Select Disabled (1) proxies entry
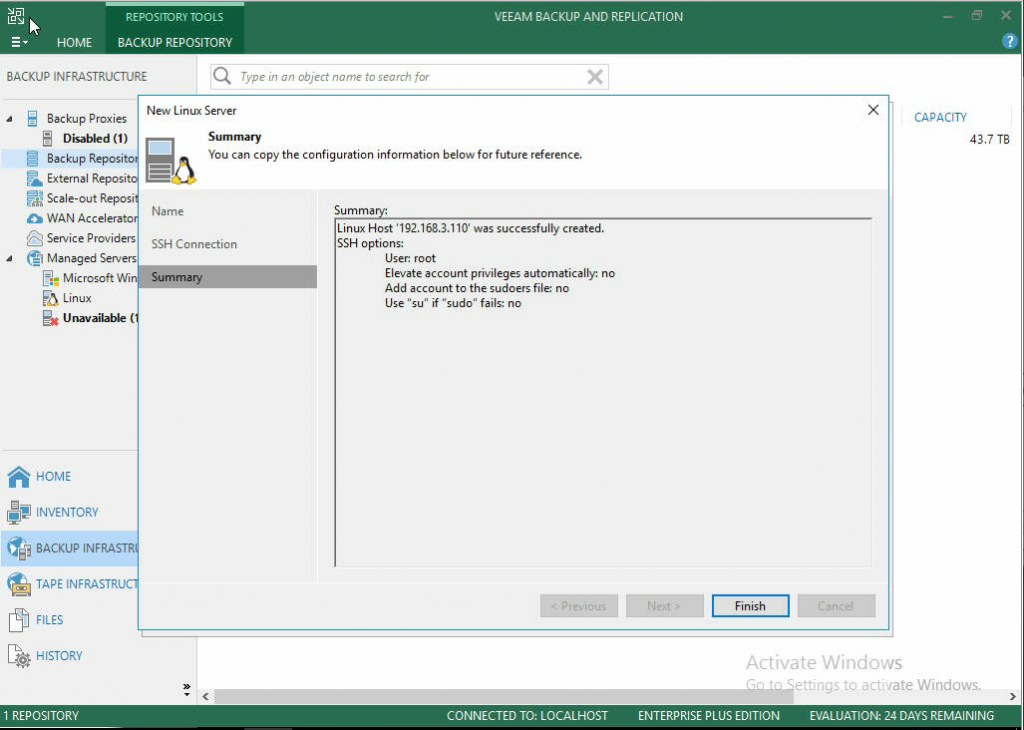 click(x=95, y=138)
